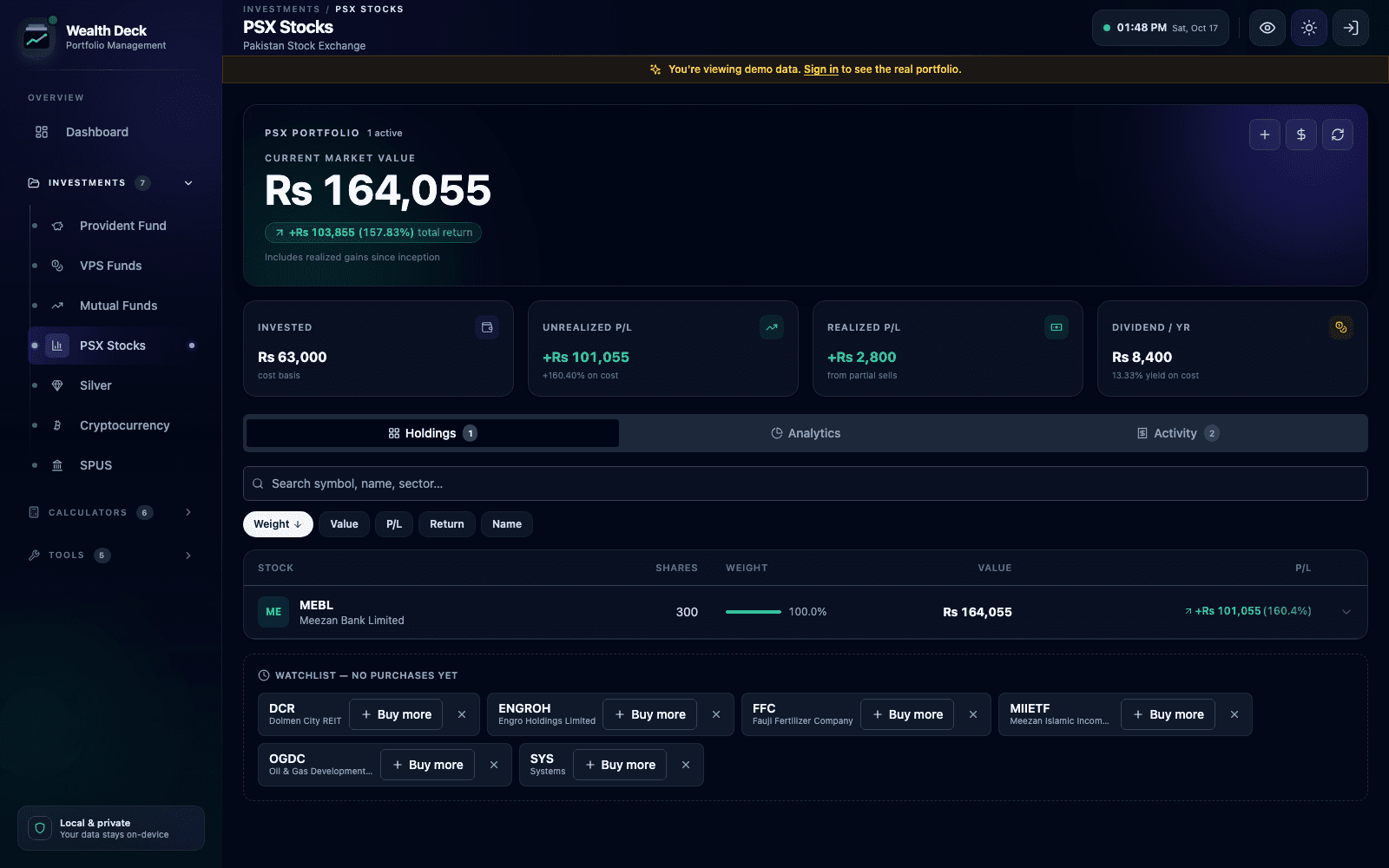1389x868 pixels.
Task: Click the dollar sign currency icon
Action: pyautogui.click(x=1300, y=135)
